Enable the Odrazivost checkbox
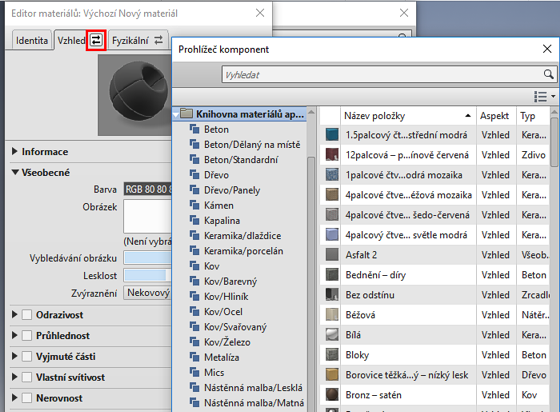Screen dimensions: 560x412 click(x=27, y=315)
